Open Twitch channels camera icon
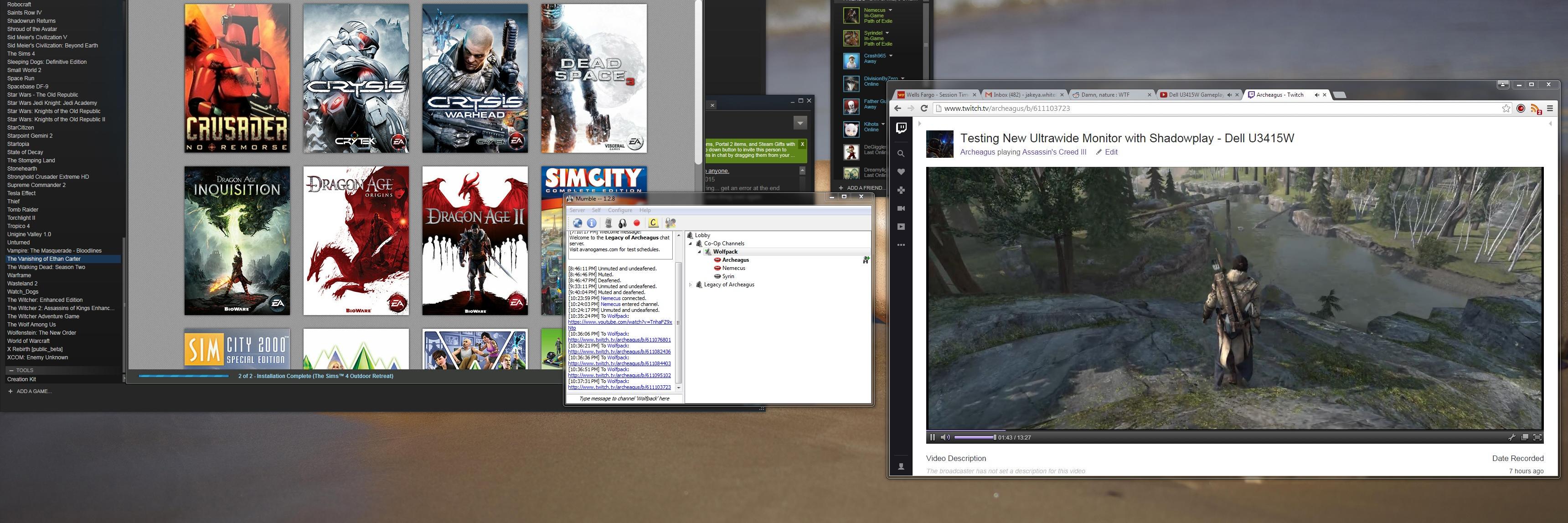The image size is (1568, 523). pyautogui.click(x=901, y=209)
